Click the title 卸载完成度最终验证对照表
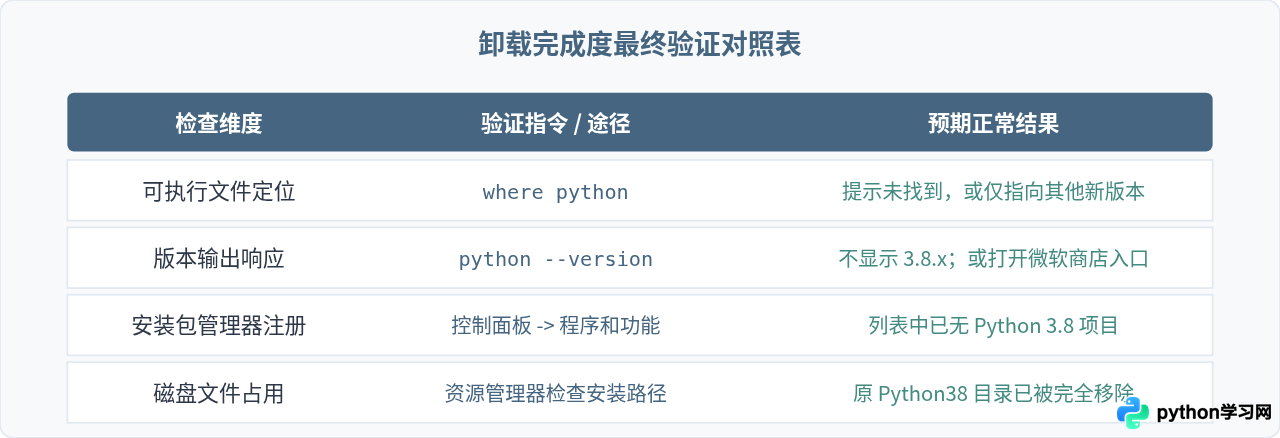This screenshot has height=438, width=1280. point(640,46)
